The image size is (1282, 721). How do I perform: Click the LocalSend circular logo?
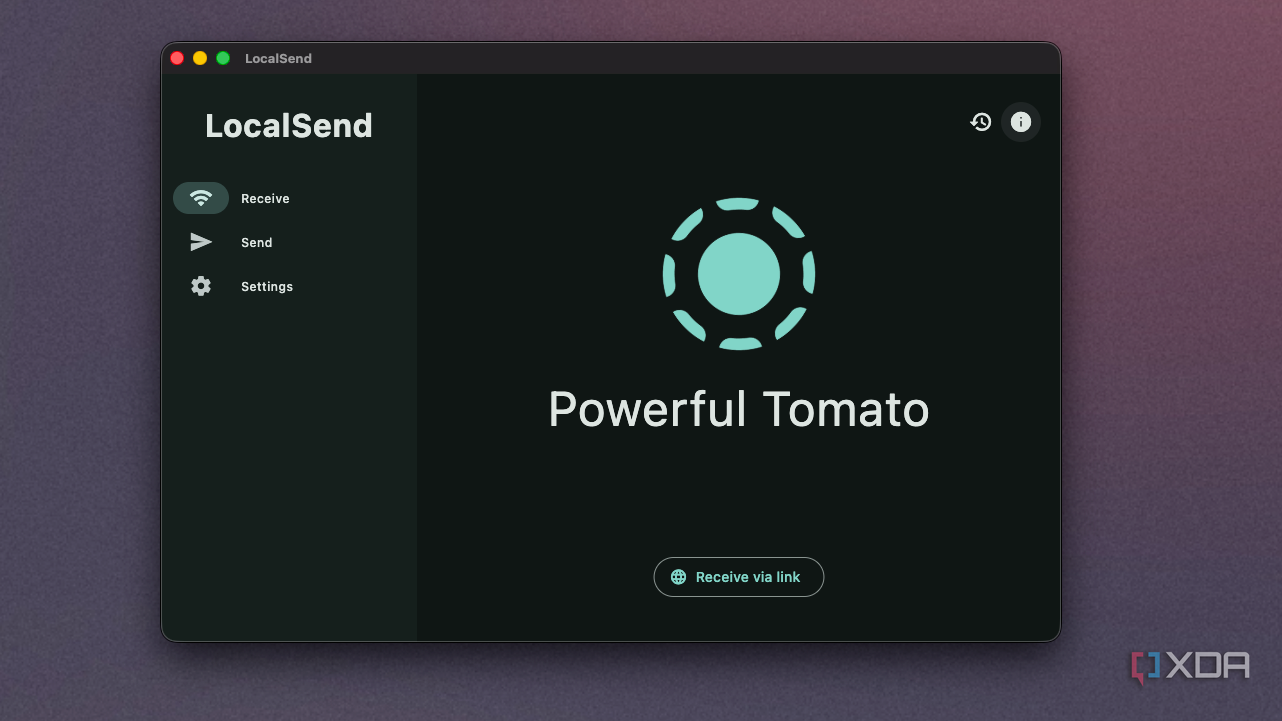tap(739, 274)
